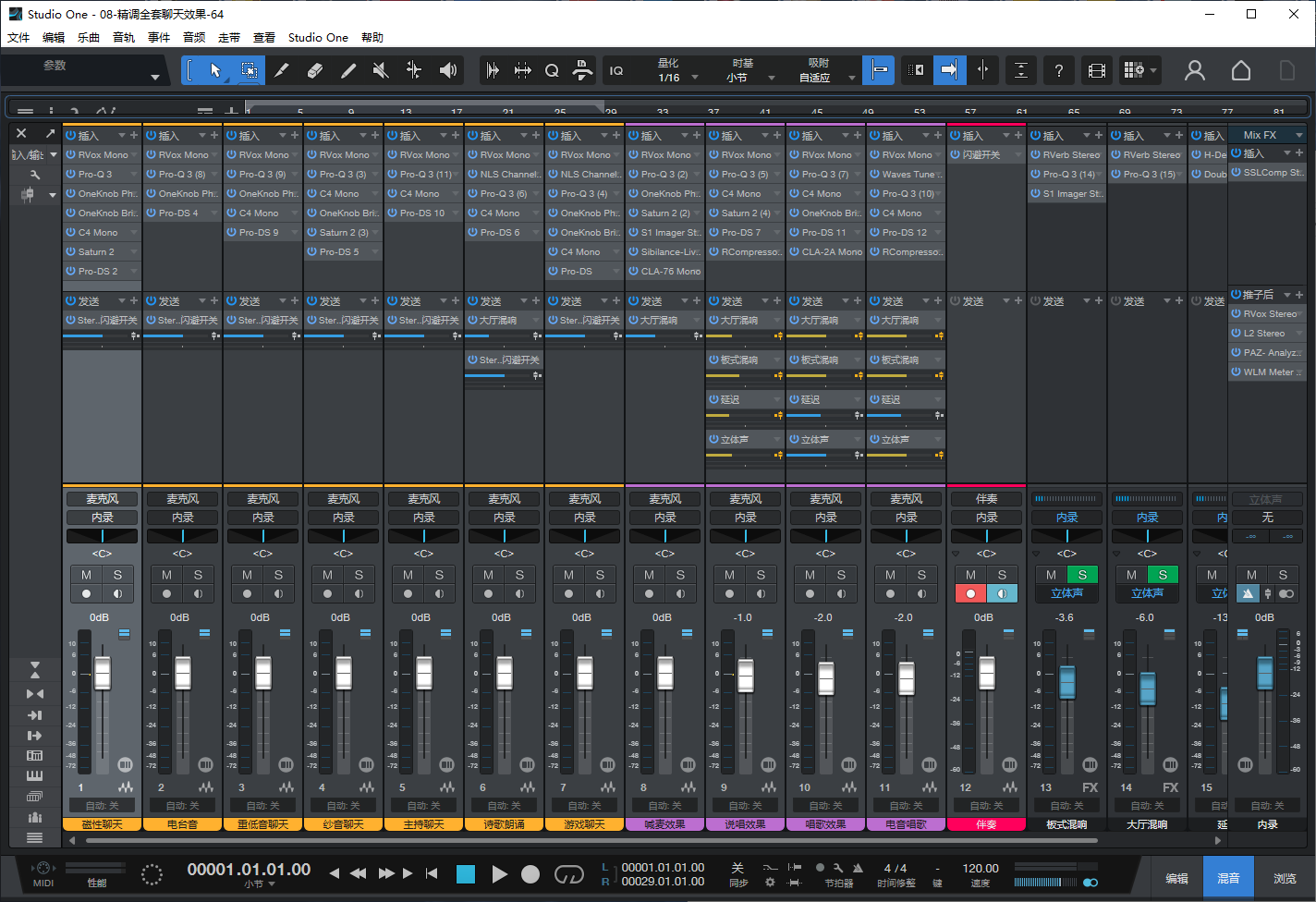
Task: Select the Listen speaker tool
Action: [448, 70]
